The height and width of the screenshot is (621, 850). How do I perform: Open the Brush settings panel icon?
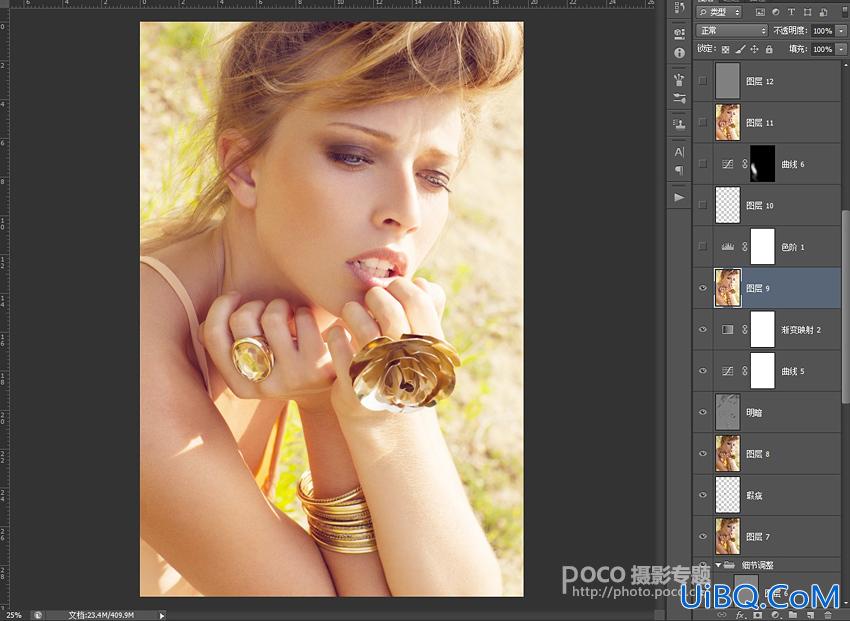point(679,98)
